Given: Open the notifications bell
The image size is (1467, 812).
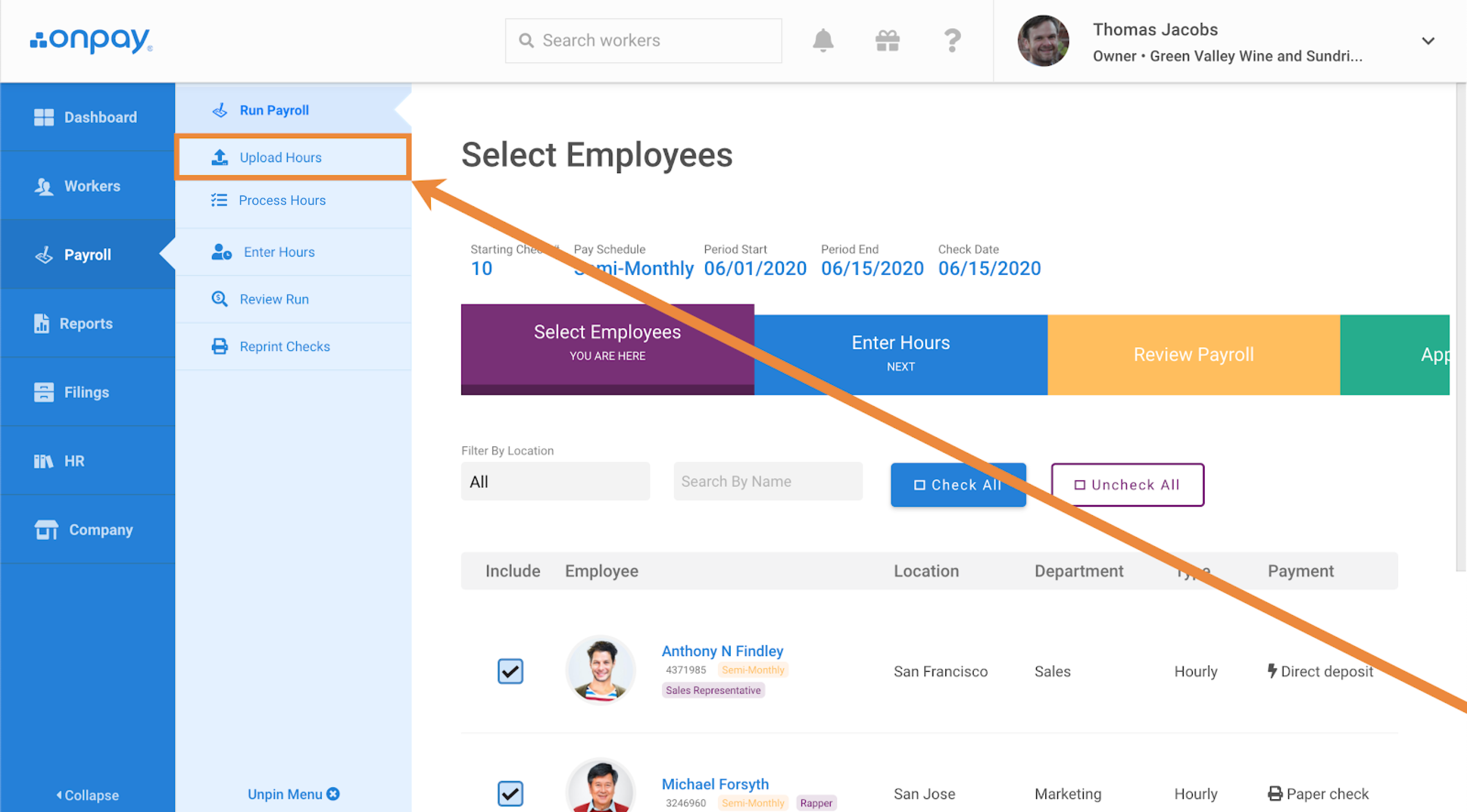Looking at the screenshot, I should point(823,40).
